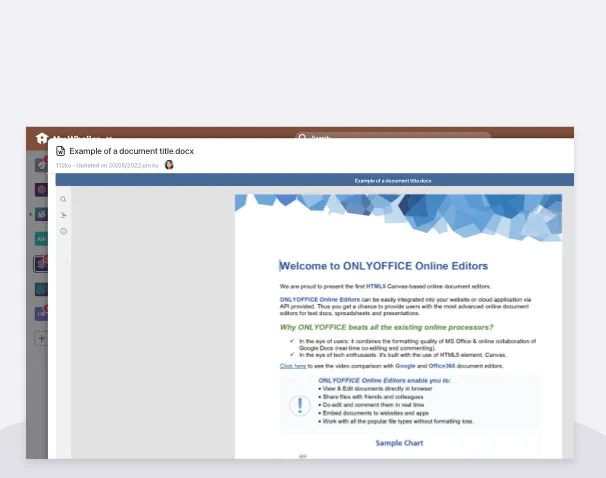Viewport: 606px width, 478px height.
Task: Click the author avatar next to update date
Action: (x=169, y=165)
